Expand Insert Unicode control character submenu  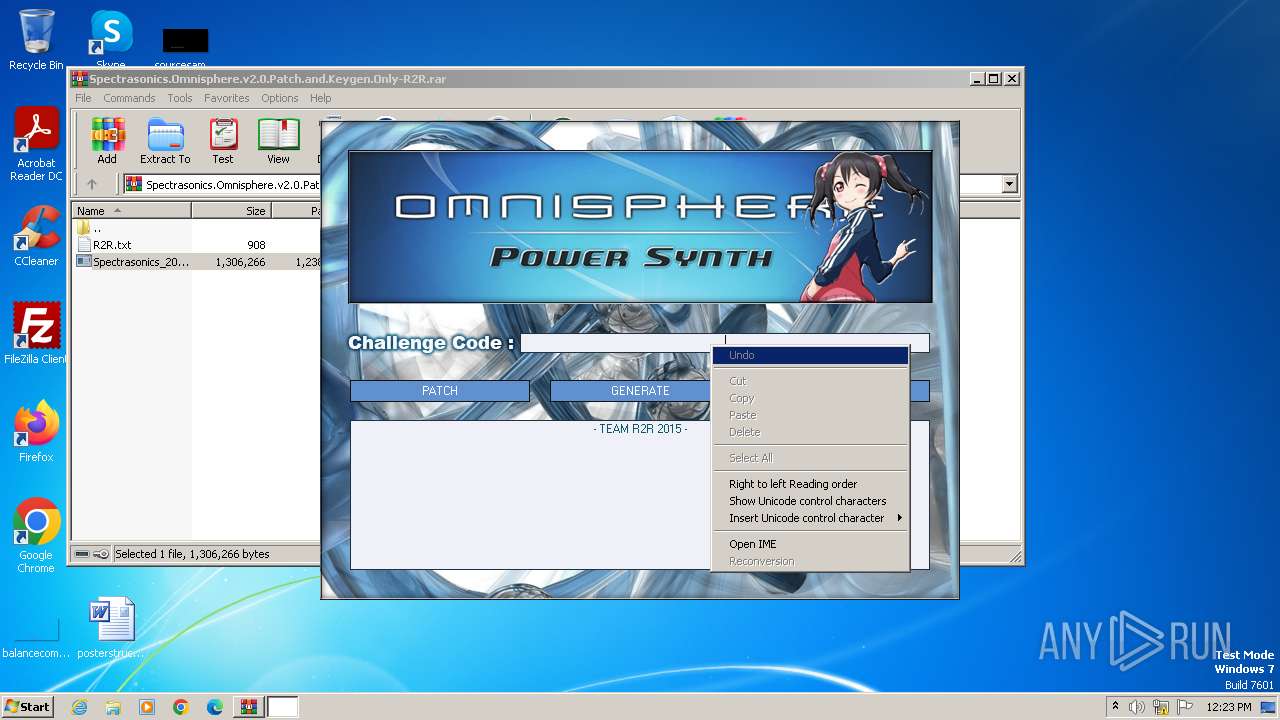pos(810,518)
